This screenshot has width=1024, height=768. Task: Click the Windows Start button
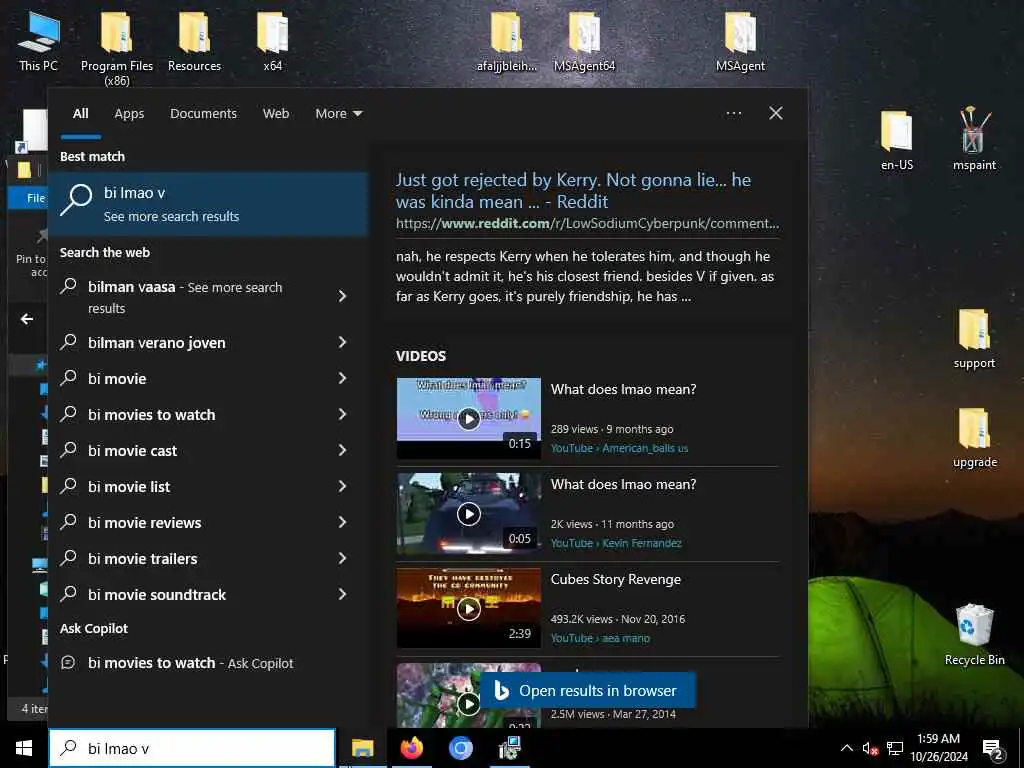pyautogui.click(x=24, y=748)
